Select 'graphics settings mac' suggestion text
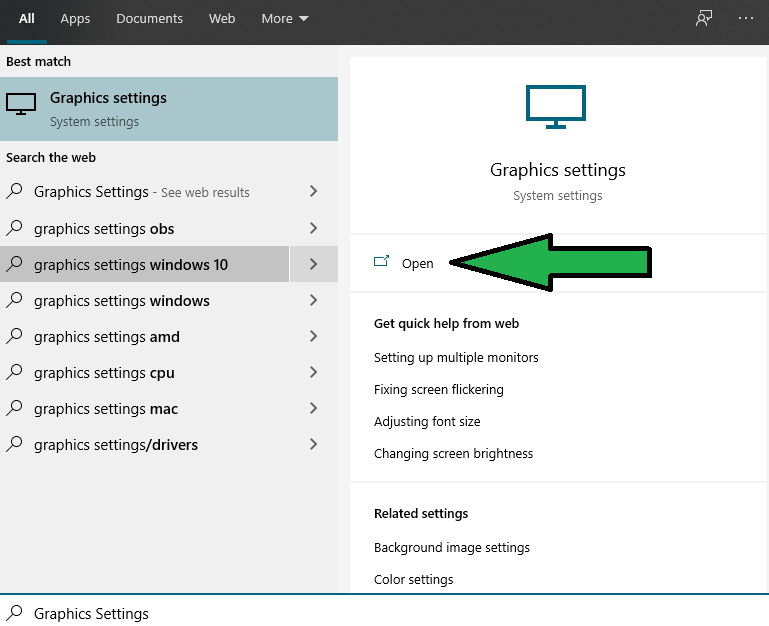 106,409
